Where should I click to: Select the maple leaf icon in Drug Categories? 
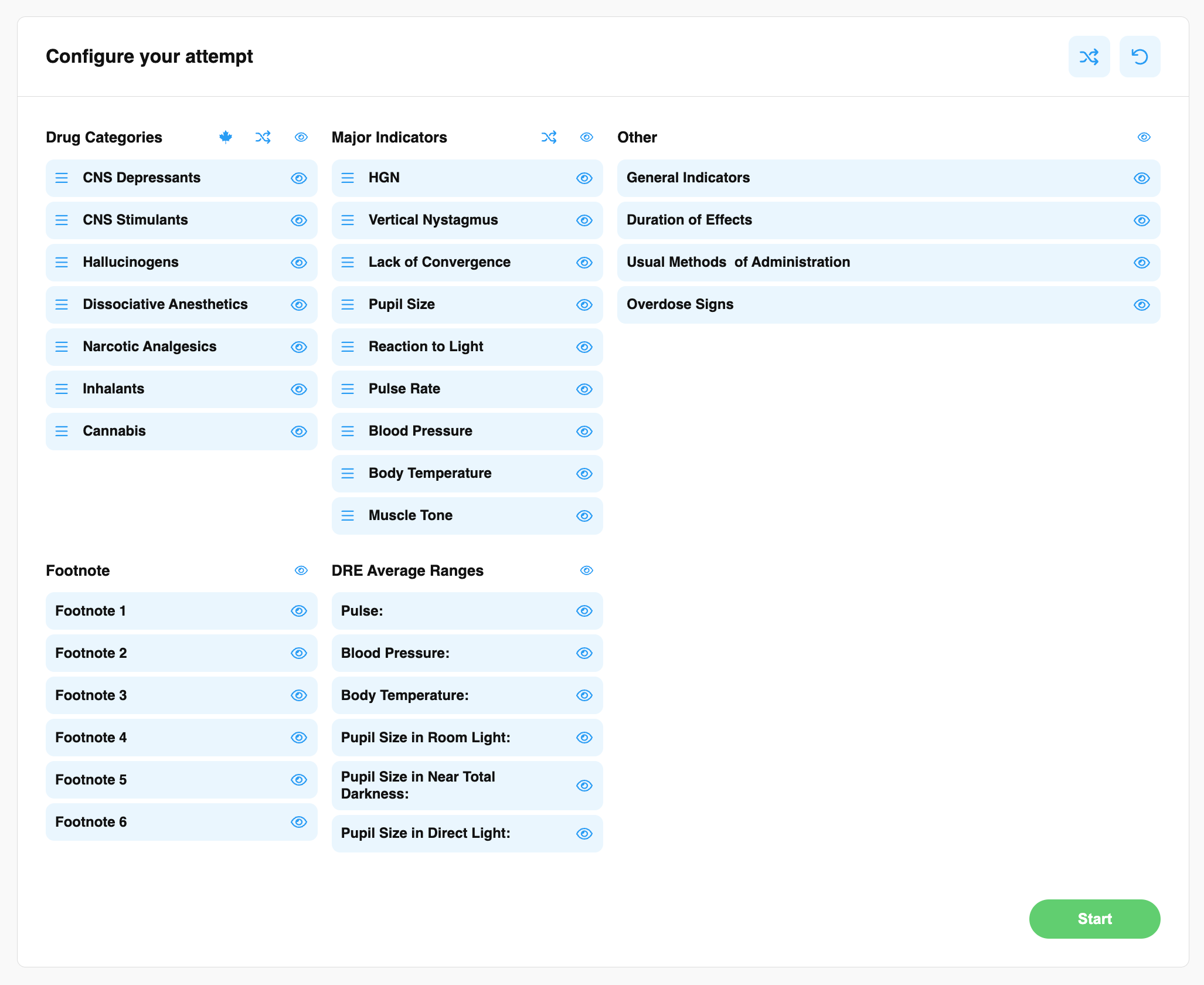click(x=226, y=137)
